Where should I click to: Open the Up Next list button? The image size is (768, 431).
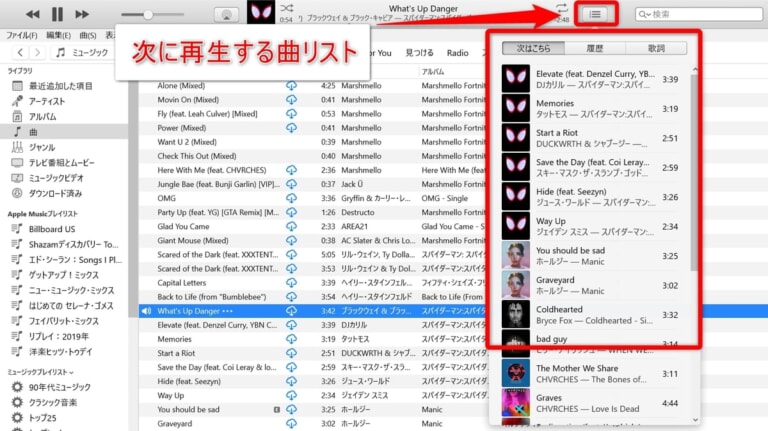595,14
